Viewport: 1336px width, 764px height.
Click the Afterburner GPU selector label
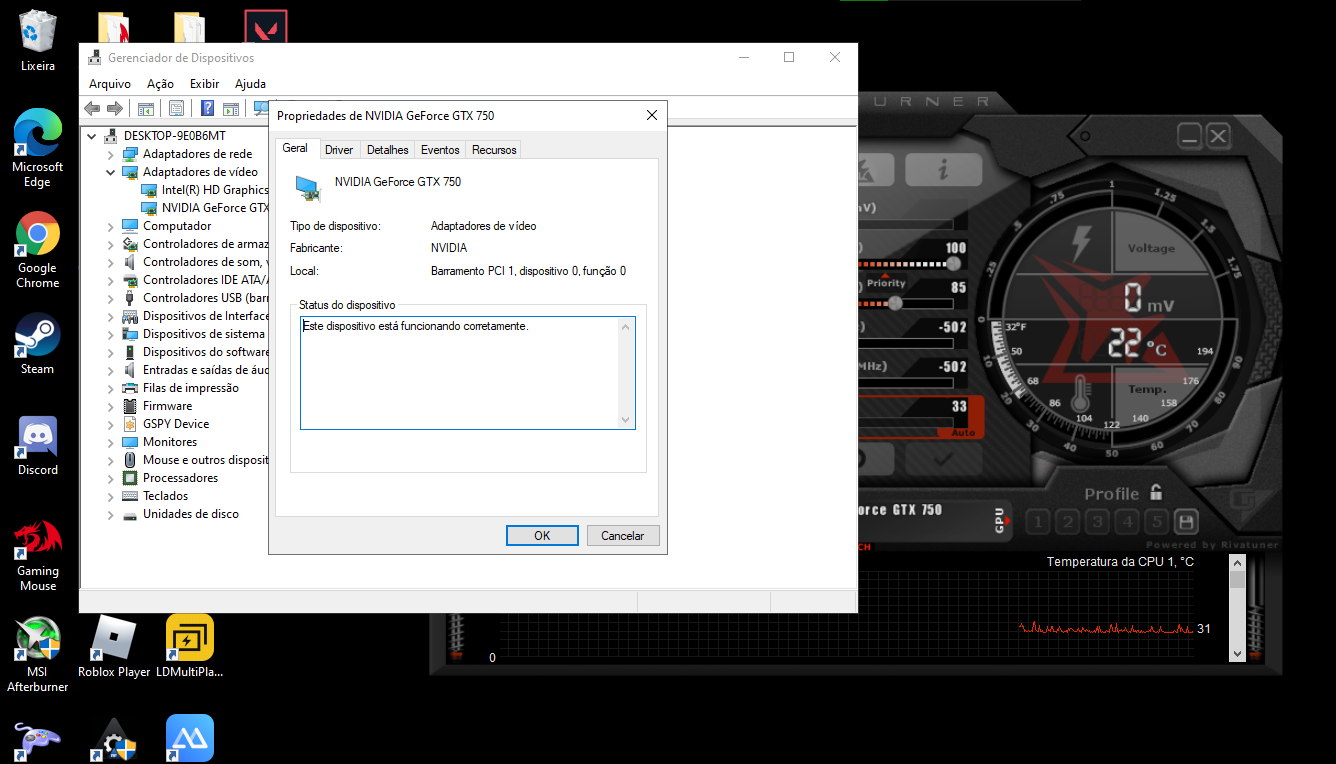[999, 520]
